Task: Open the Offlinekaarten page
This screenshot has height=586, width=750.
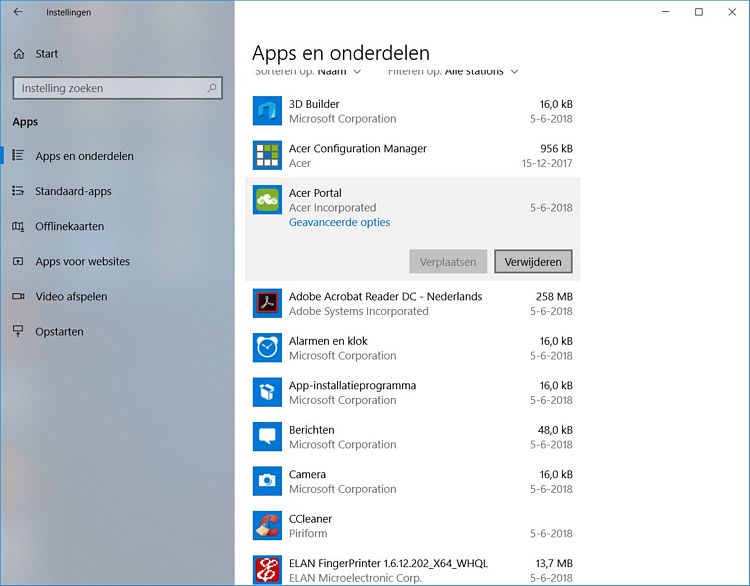Action: pyautogui.click(x=69, y=226)
